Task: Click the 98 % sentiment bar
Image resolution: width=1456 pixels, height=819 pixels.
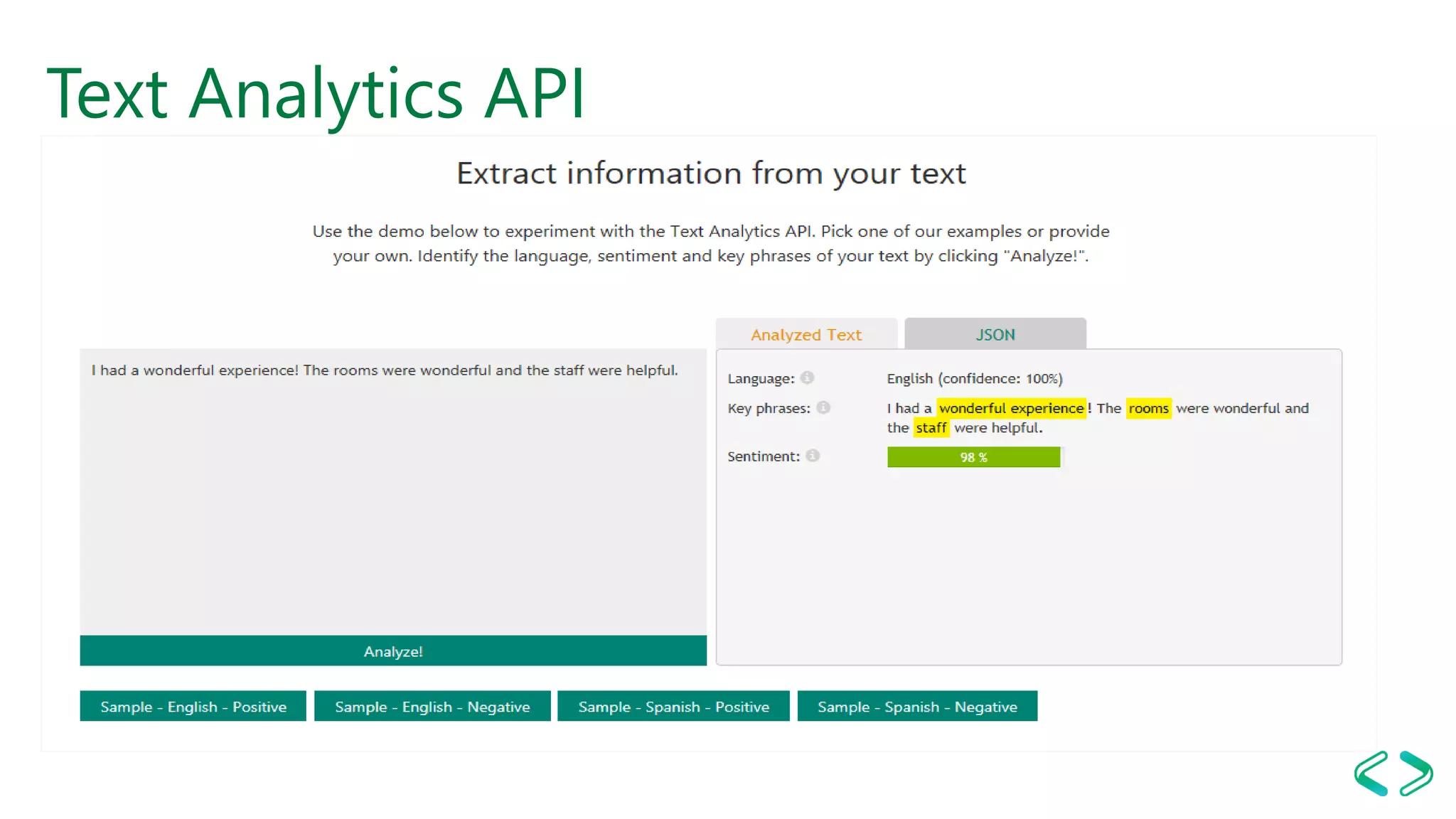Action: coord(973,457)
